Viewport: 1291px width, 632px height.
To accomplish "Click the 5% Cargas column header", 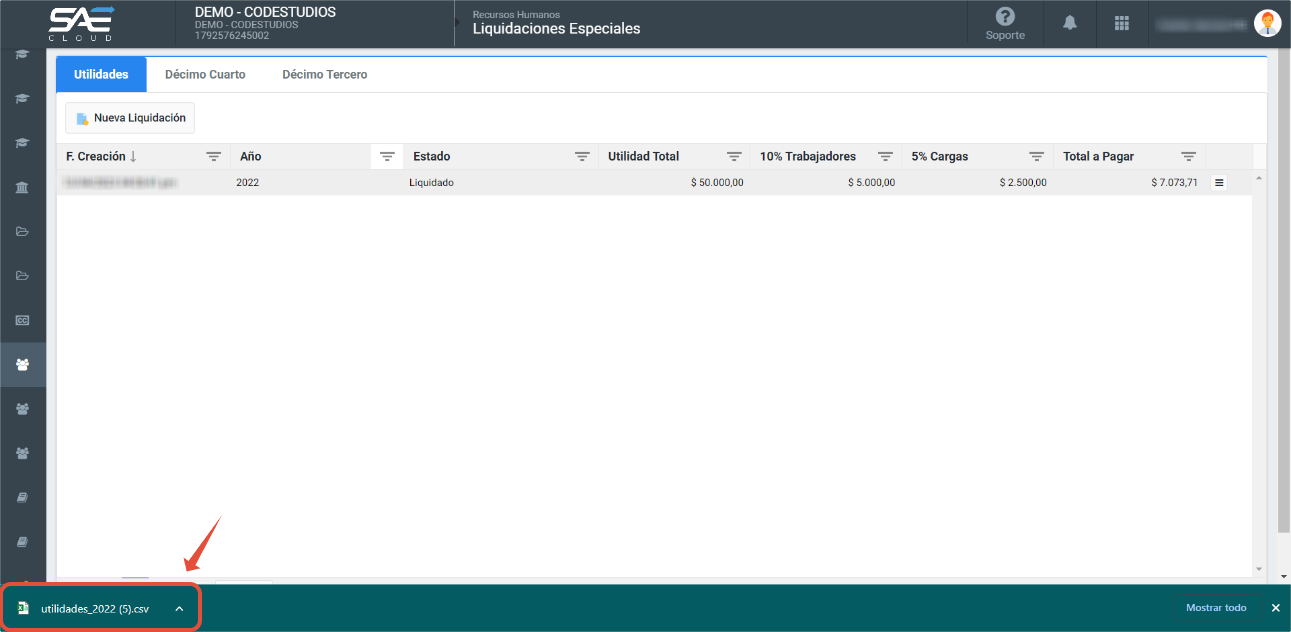I will tap(939, 157).
